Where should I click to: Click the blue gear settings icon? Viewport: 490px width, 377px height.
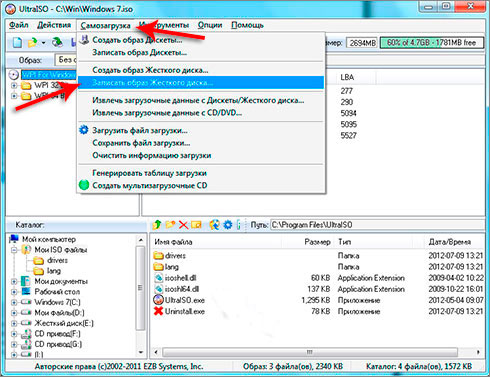228,225
